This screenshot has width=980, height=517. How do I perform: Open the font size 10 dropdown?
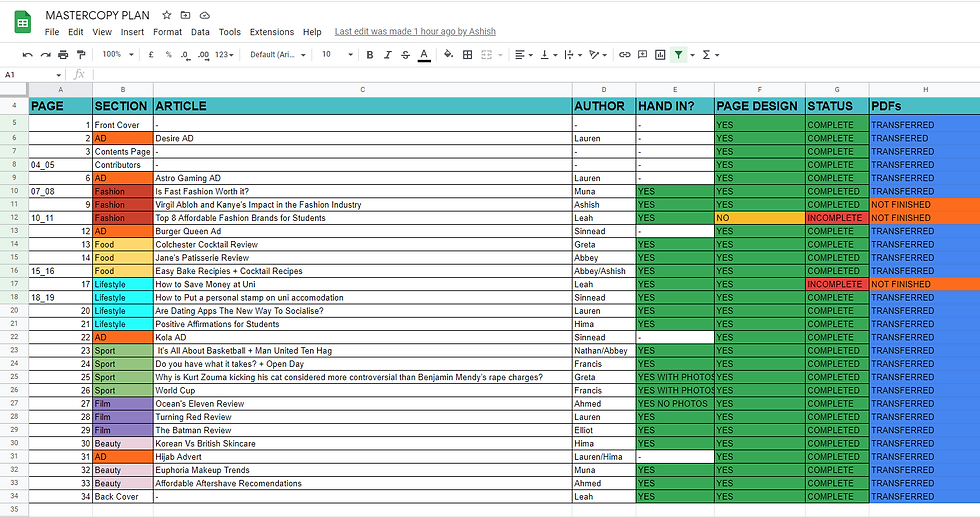pos(337,55)
